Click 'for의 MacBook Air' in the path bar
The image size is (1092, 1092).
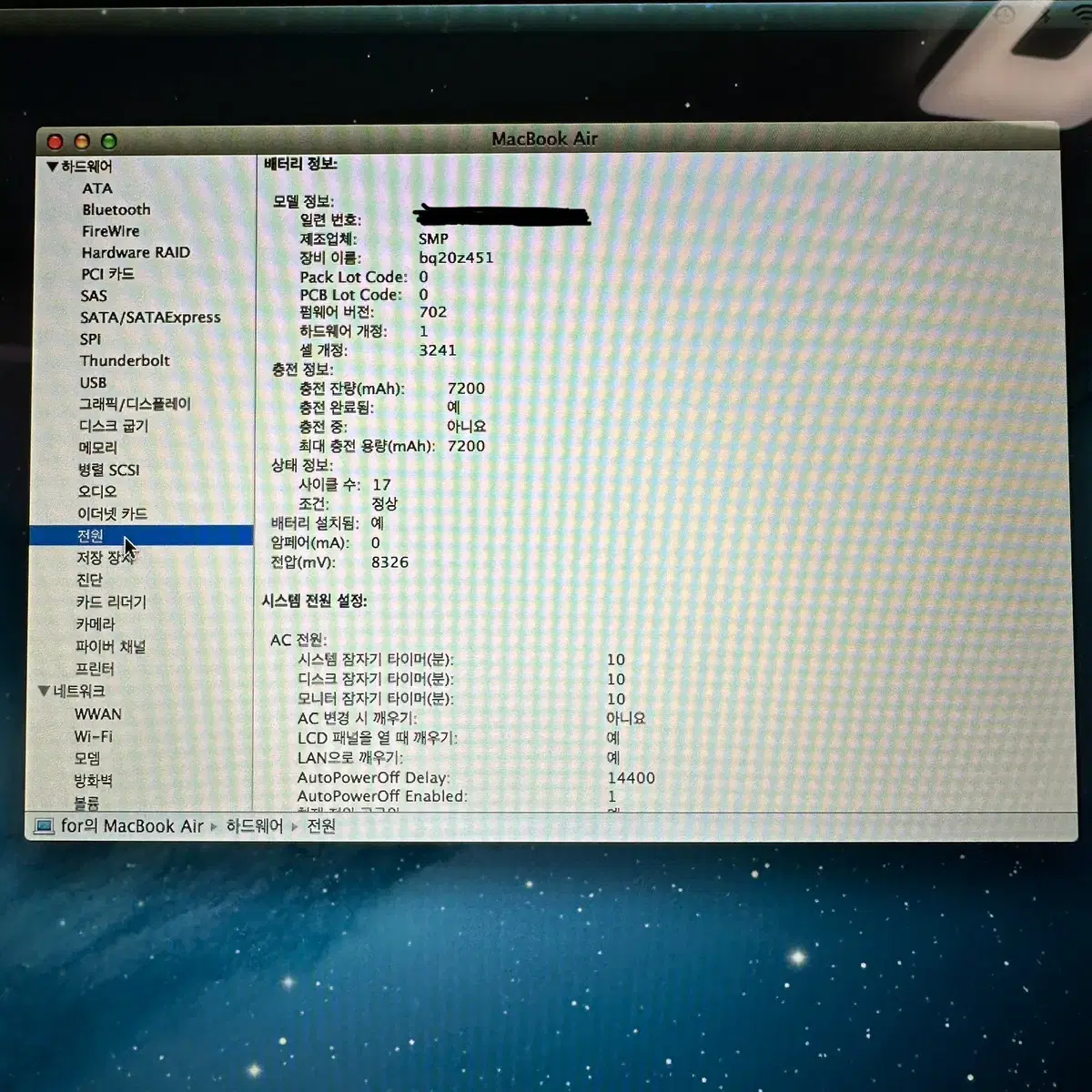click(x=132, y=826)
